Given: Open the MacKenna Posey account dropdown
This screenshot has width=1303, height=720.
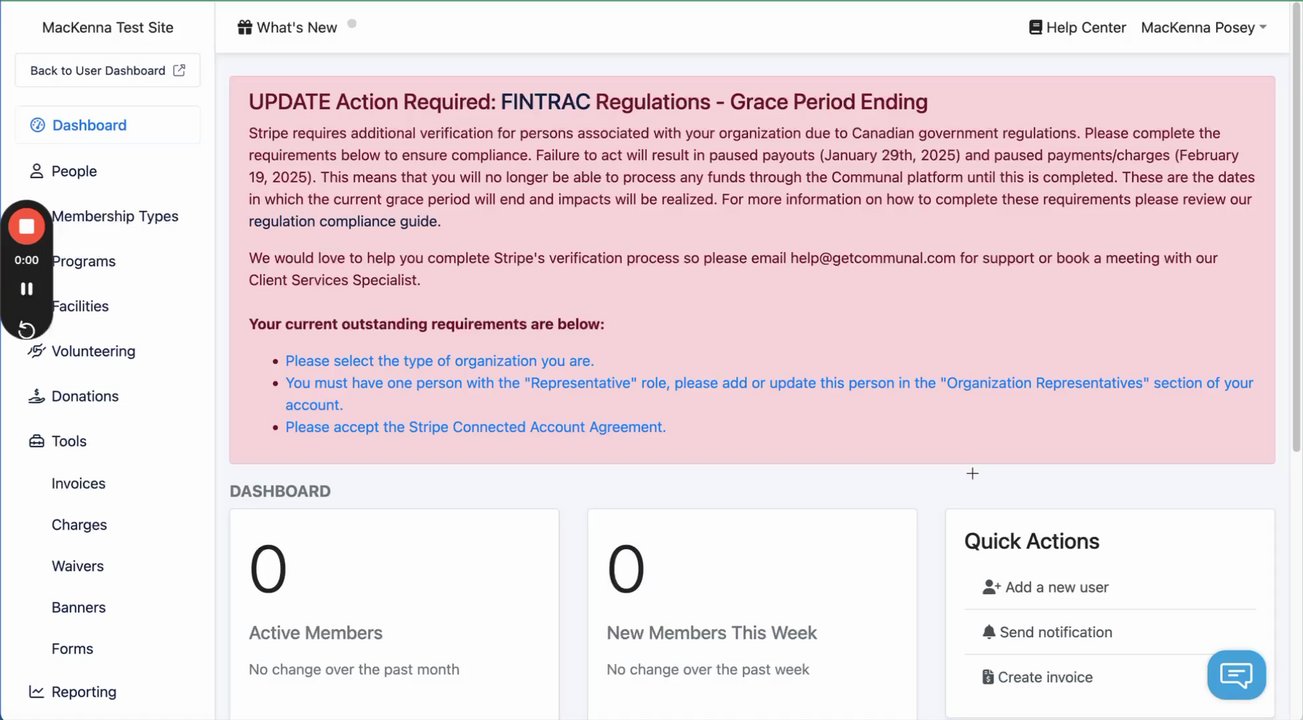Looking at the screenshot, I should 1203,28.
